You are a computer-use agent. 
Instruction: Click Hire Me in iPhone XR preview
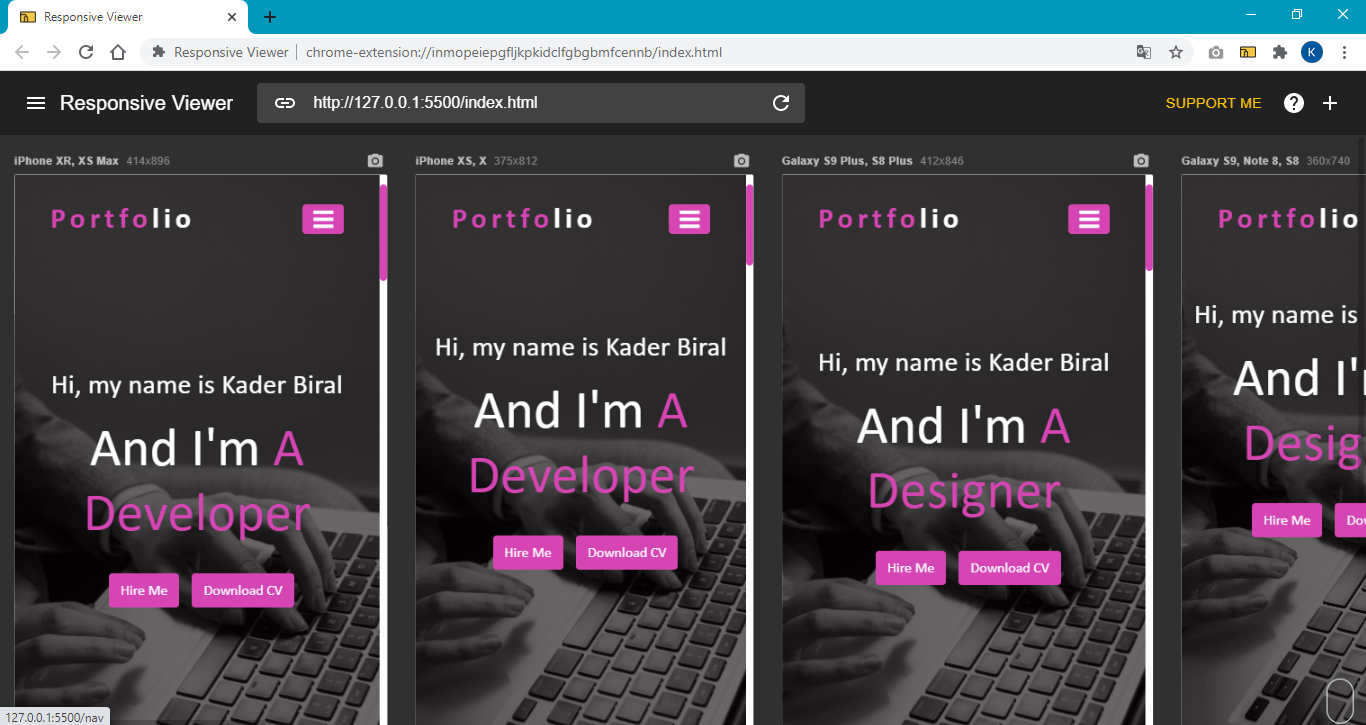point(144,591)
